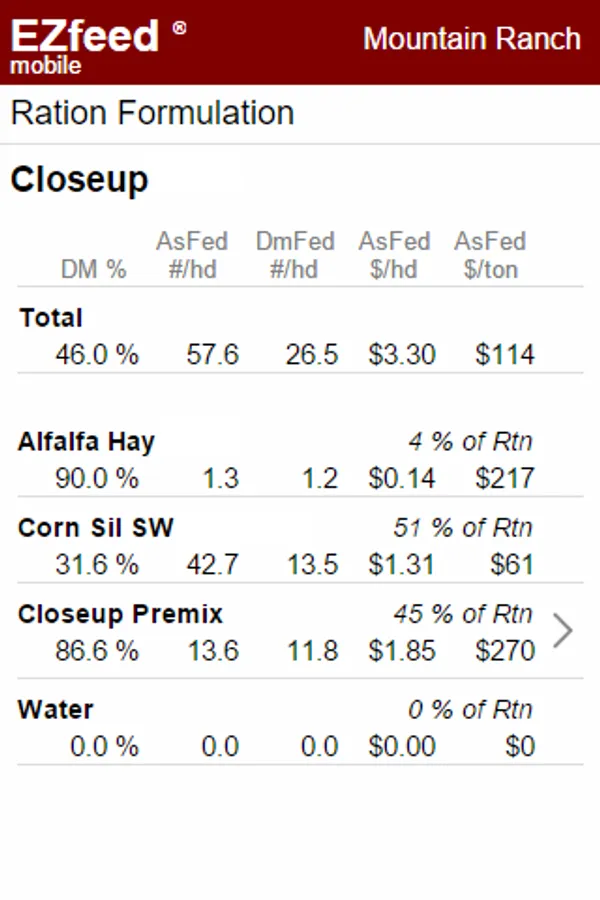Click the DmFed #/hd column header
Image resolution: width=600 pixels, height=900 pixels.
pyautogui.click(x=295, y=255)
